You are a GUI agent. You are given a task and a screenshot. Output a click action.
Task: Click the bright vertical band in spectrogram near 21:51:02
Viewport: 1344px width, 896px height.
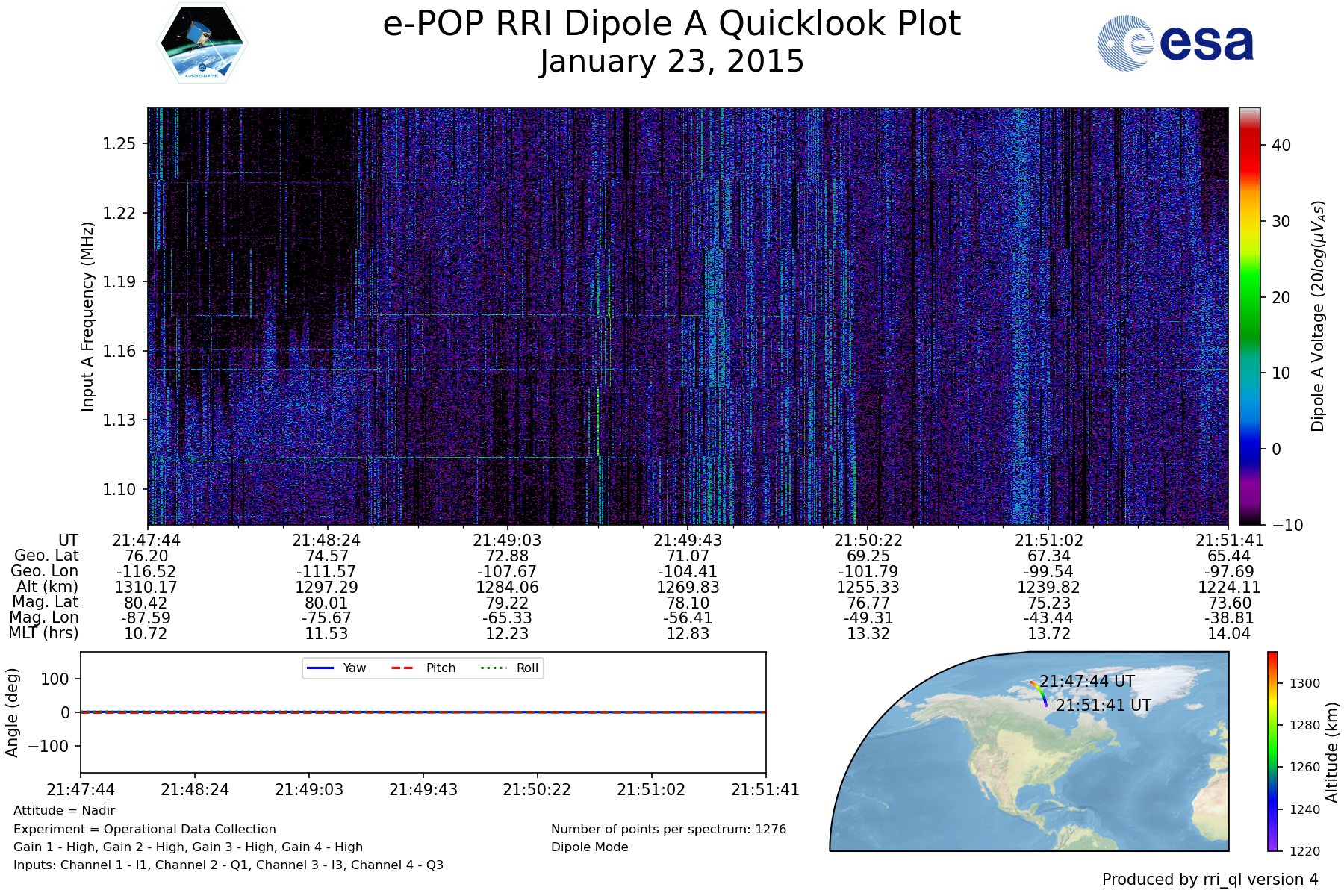(x=1021, y=315)
